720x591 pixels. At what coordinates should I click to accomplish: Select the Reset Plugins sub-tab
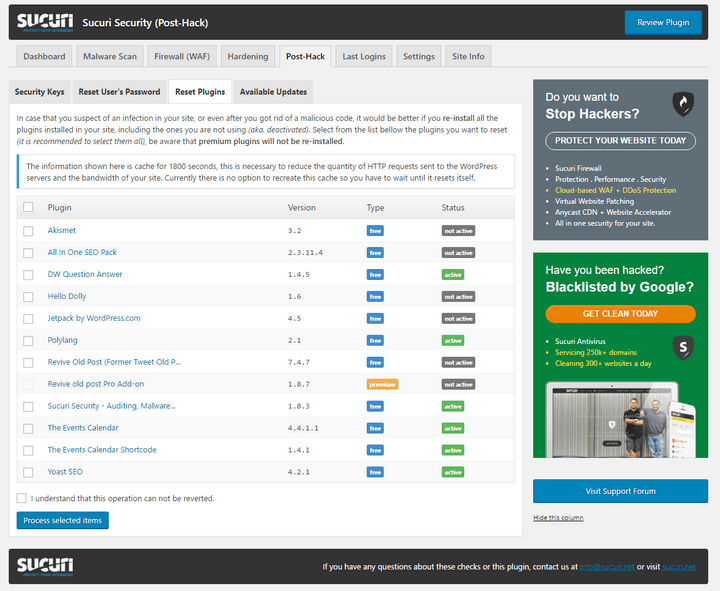pos(200,91)
